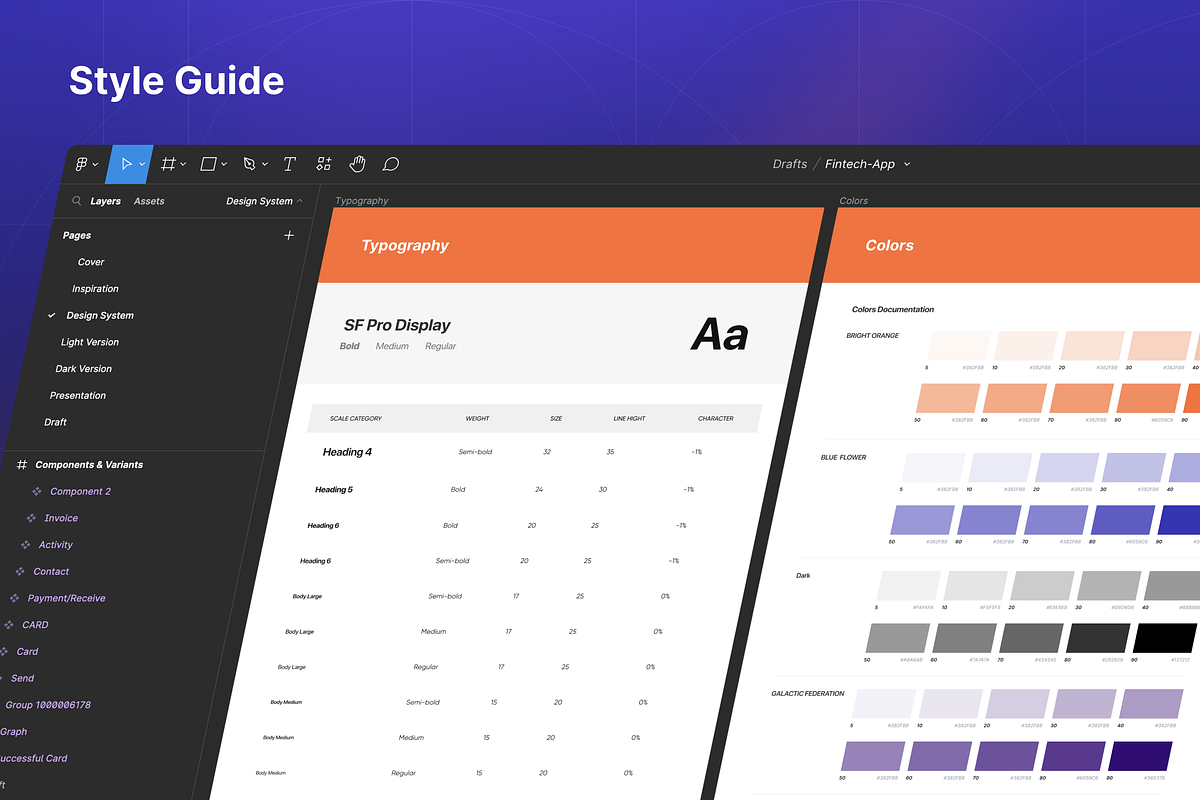The height and width of the screenshot is (800, 1200).
Task: Click the SCALE CATEGORY column header
Action: tap(356, 419)
